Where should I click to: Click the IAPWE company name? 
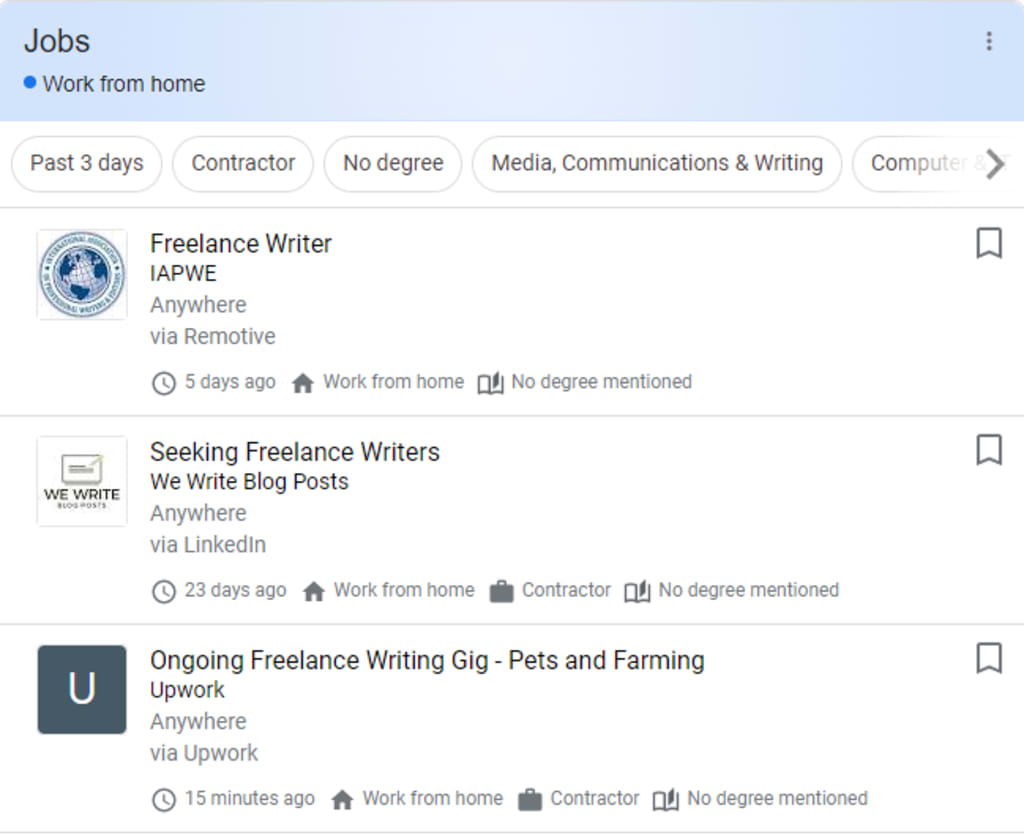coord(183,273)
